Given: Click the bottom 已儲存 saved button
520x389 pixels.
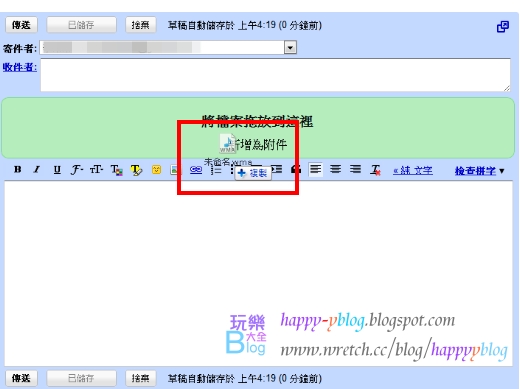Looking at the screenshot, I should coord(81,378).
